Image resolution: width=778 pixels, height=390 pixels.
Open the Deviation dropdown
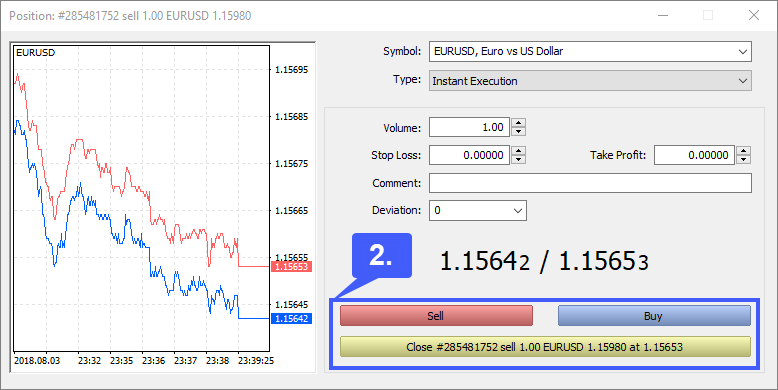[x=518, y=210]
